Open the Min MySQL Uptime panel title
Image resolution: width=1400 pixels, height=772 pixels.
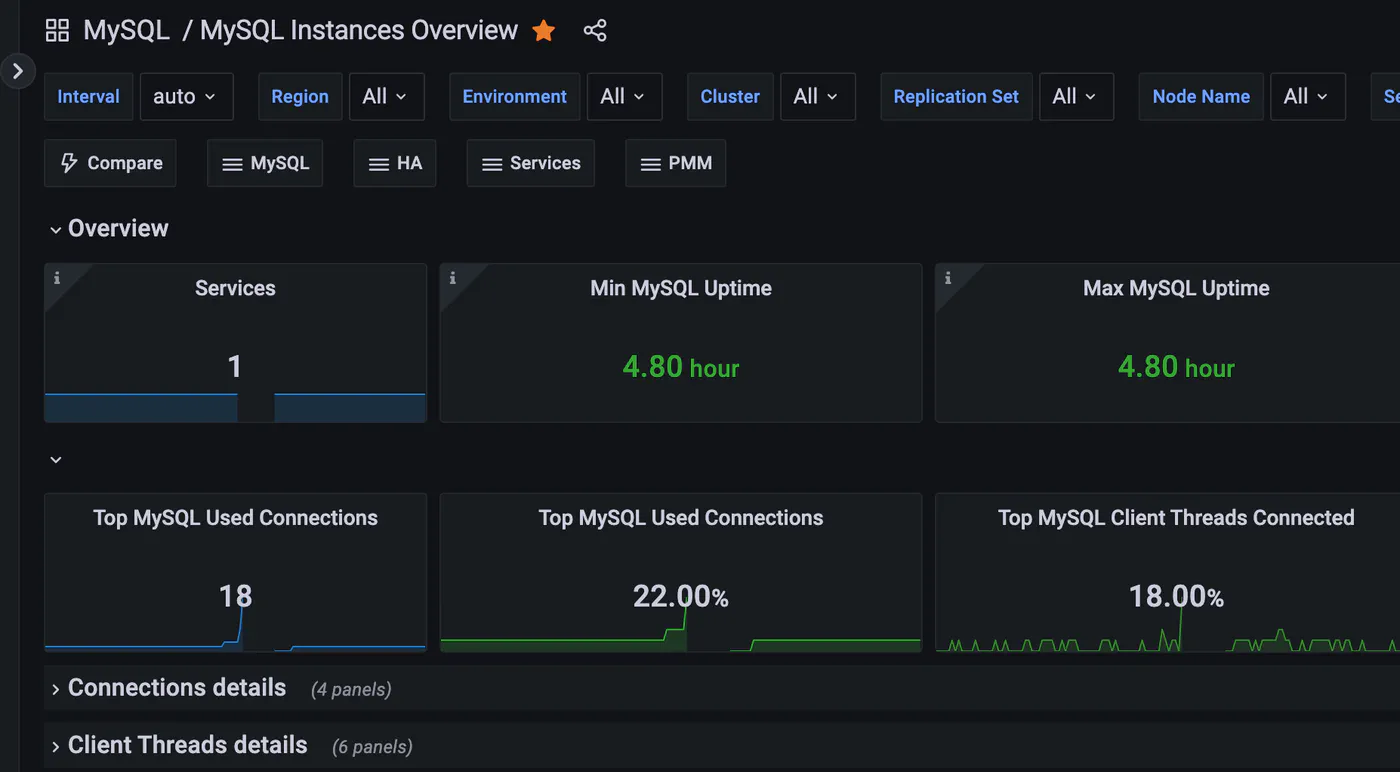coord(681,288)
